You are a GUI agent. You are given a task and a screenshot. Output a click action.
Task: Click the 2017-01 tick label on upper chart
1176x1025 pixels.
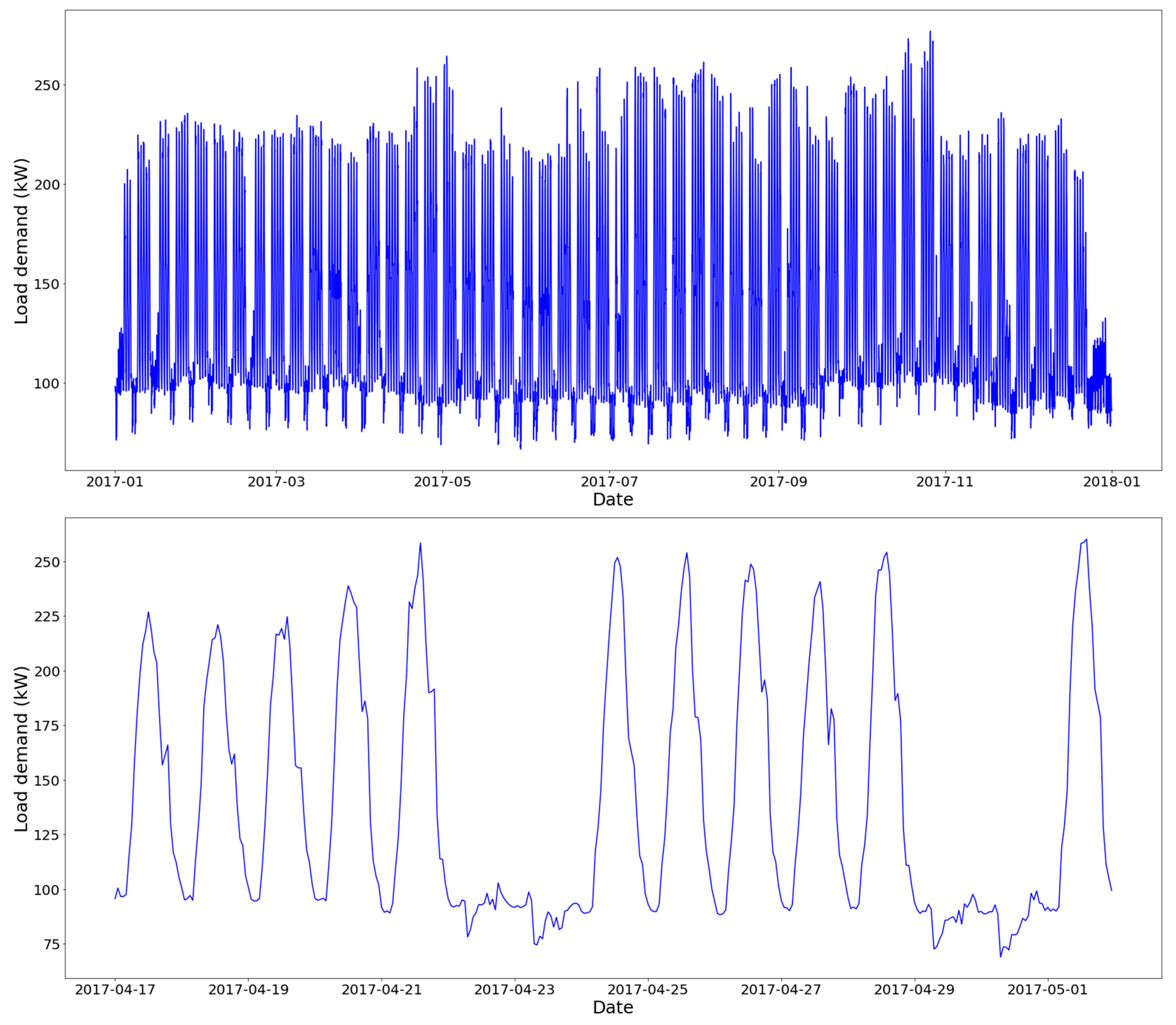coord(115,482)
